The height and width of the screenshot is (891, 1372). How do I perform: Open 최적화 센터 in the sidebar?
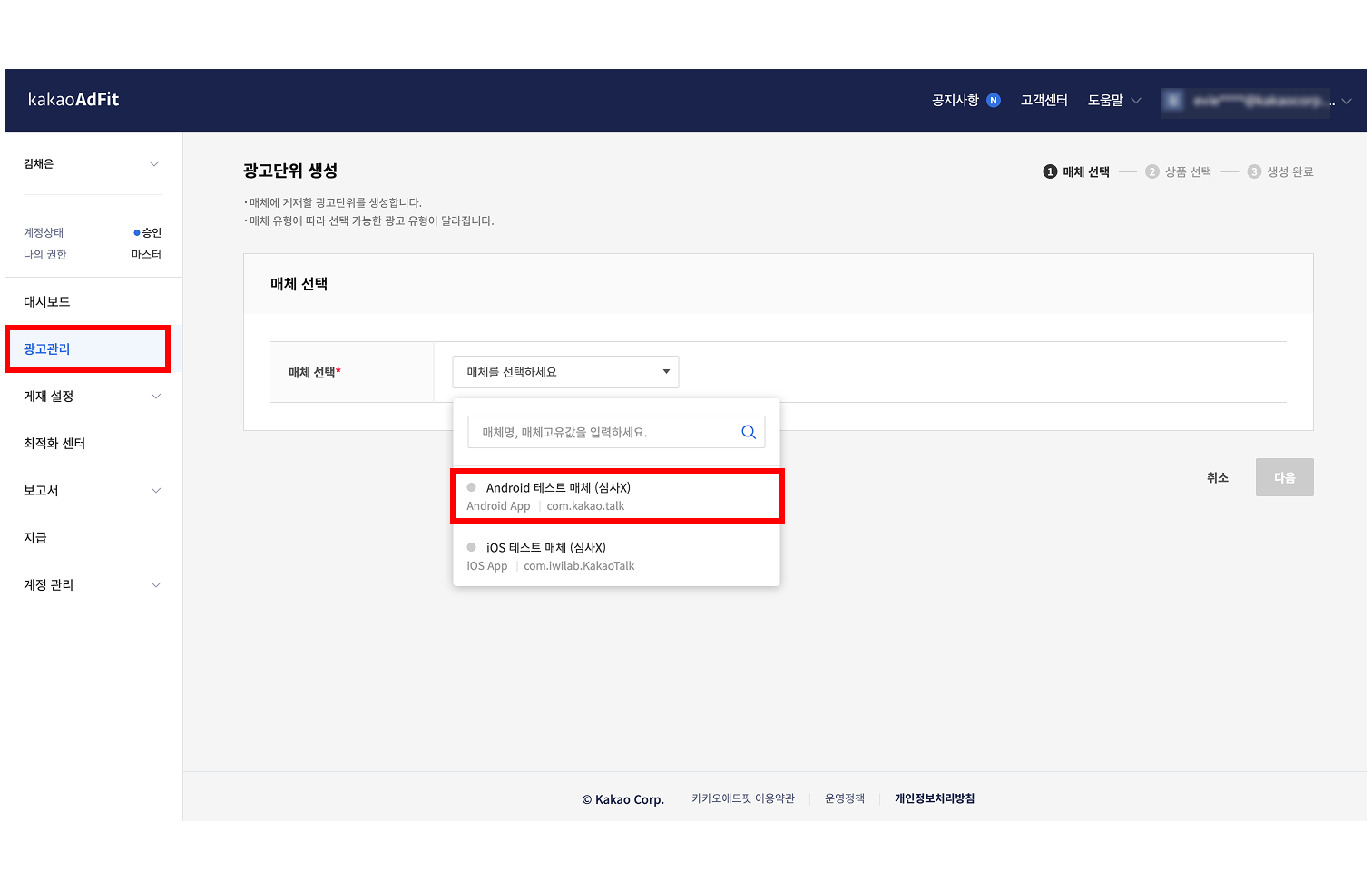pos(54,444)
